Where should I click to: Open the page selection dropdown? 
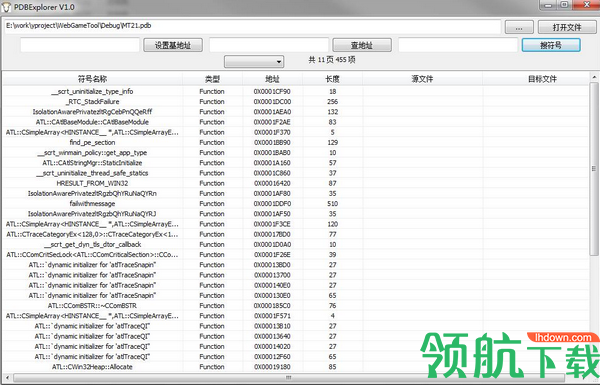click(254, 61)
